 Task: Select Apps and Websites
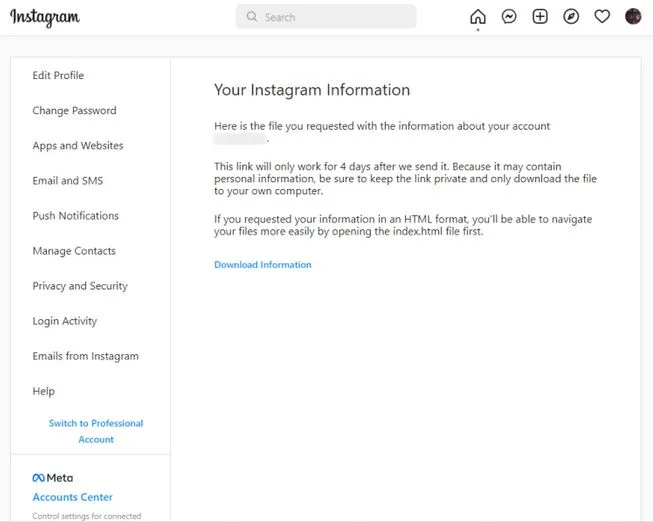[78, 145]
